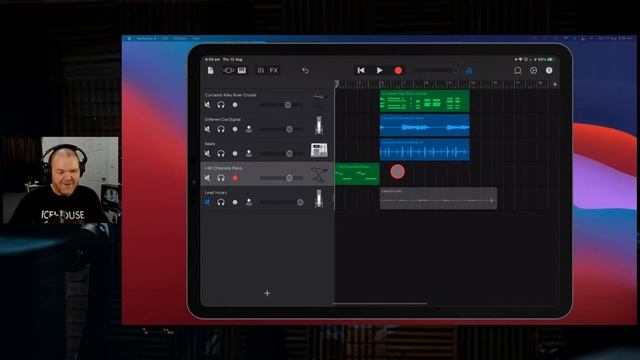
Task: Open the Apple menu in macOS menu bar
Action: pos(129,38)
